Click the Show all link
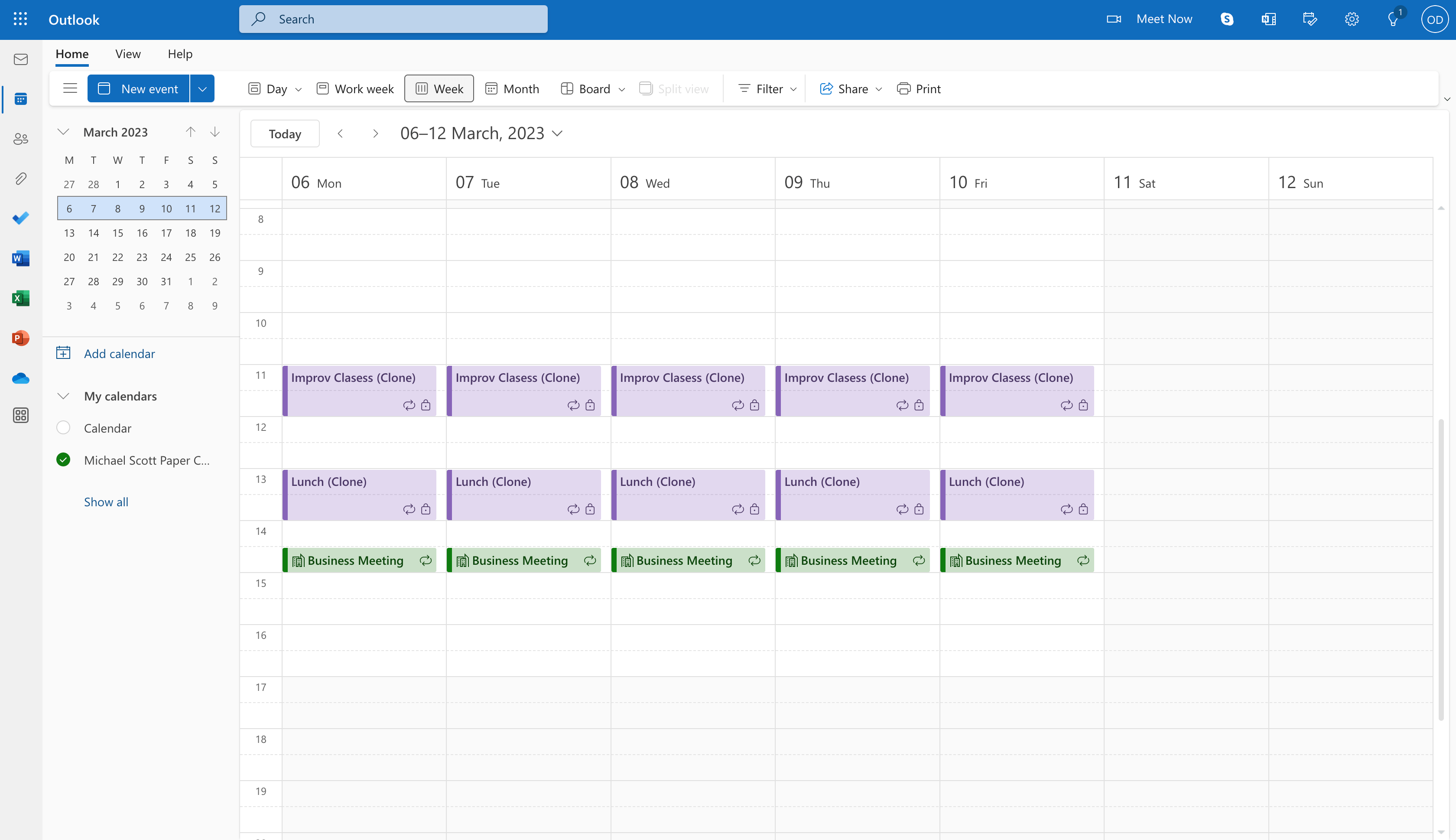1456x840 pixels. click(106, 501)
